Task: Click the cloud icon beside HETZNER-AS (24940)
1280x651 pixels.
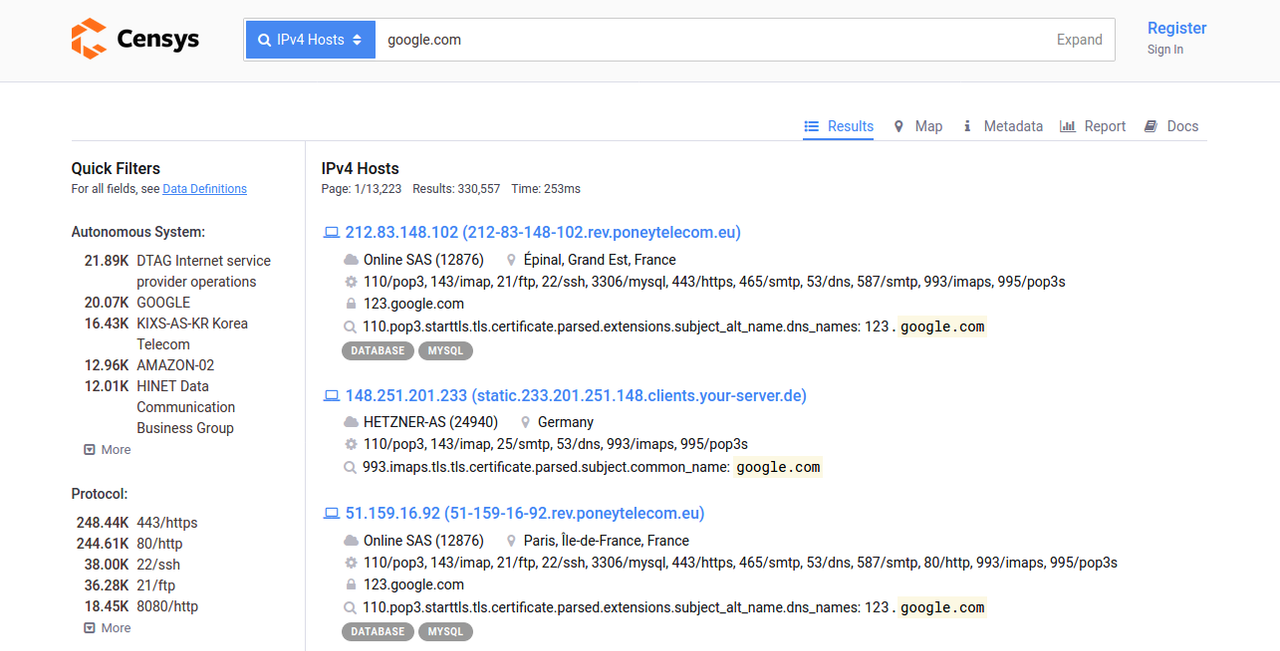Action: (351, 422)
